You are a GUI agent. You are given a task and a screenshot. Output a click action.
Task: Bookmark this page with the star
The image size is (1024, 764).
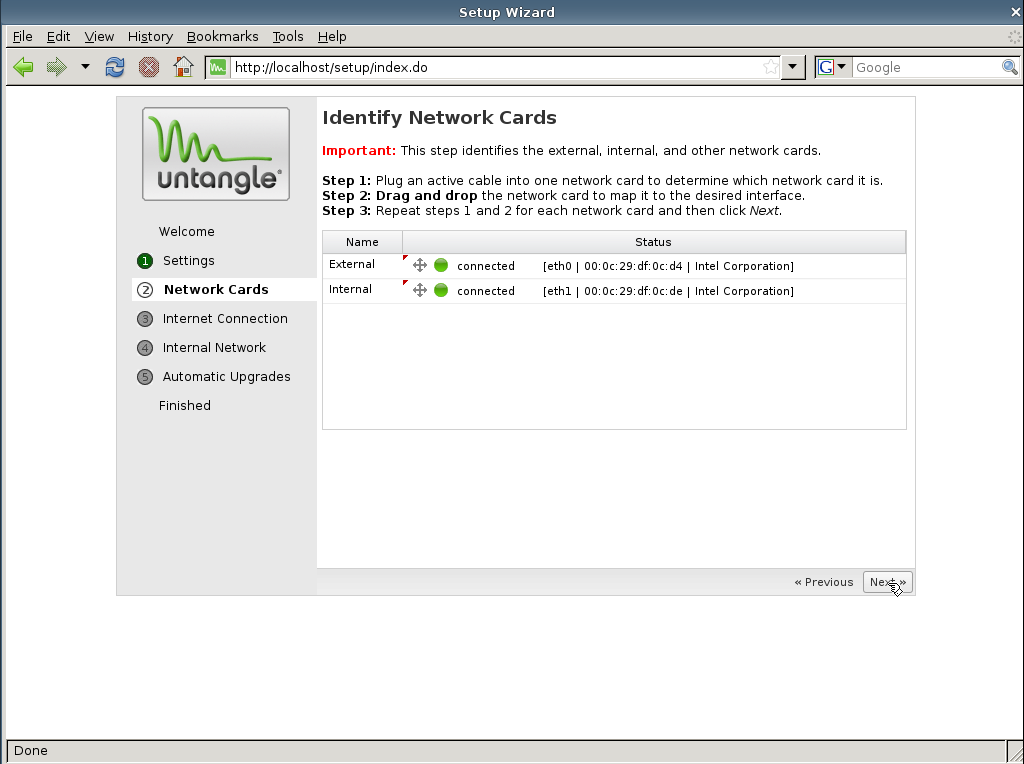771,67
